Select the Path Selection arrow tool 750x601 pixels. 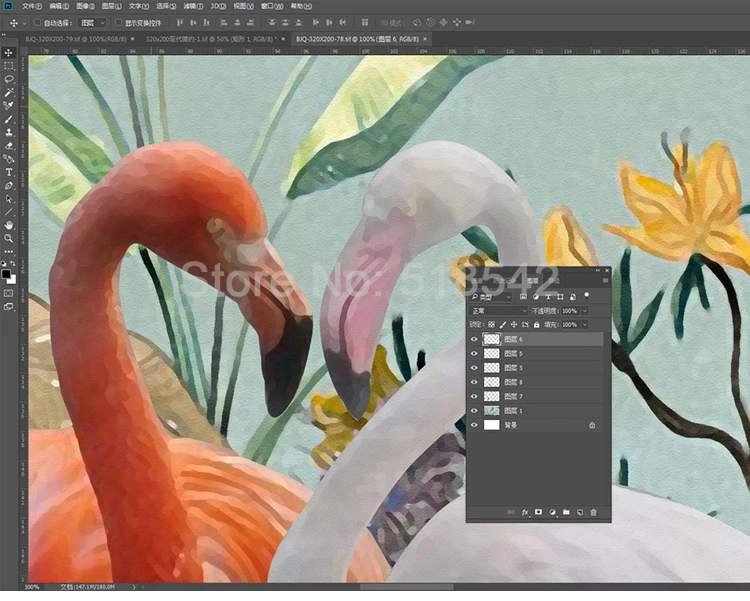(9, 199)
